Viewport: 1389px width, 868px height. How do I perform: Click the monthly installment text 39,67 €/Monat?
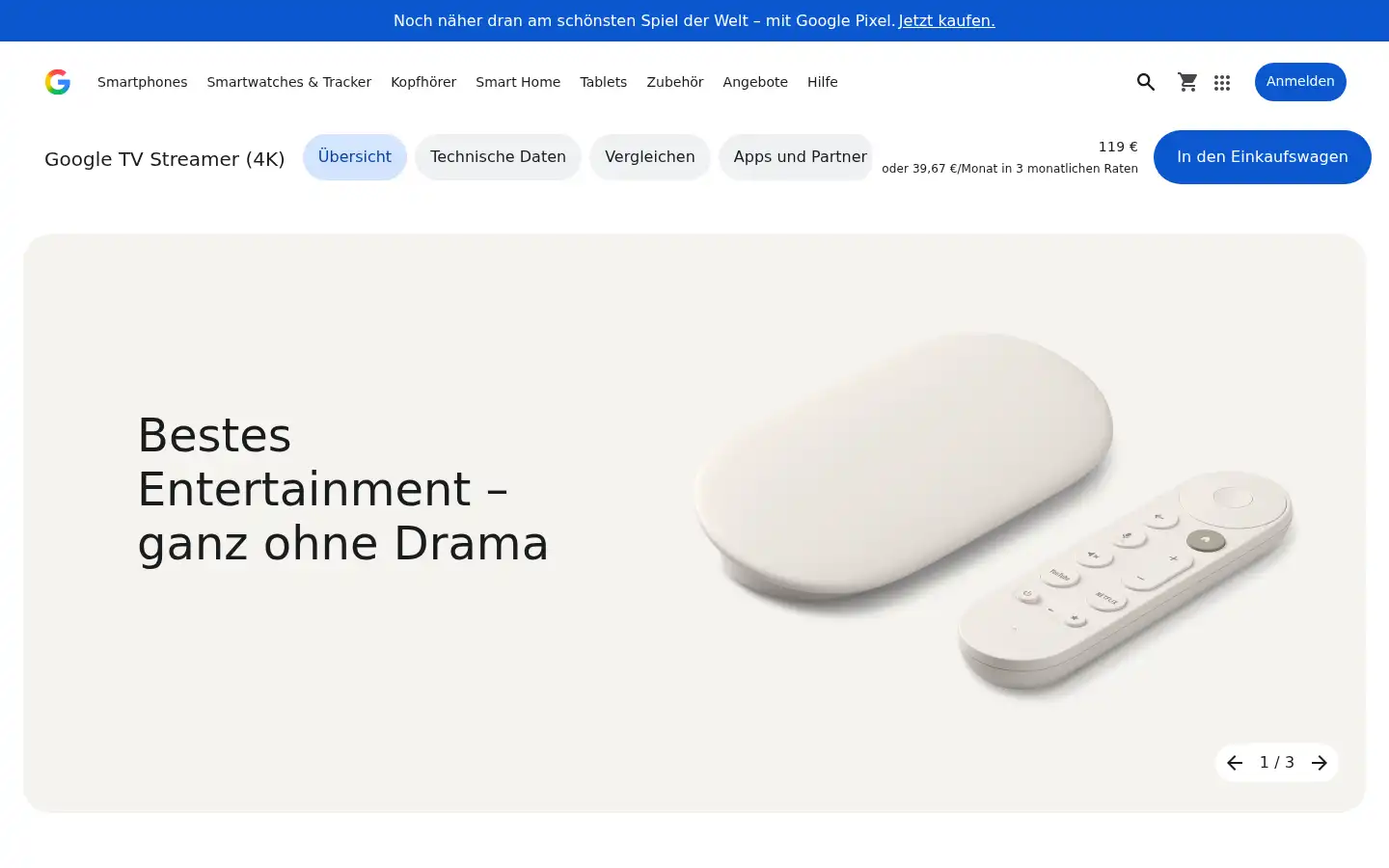(x=1010, y=169)
